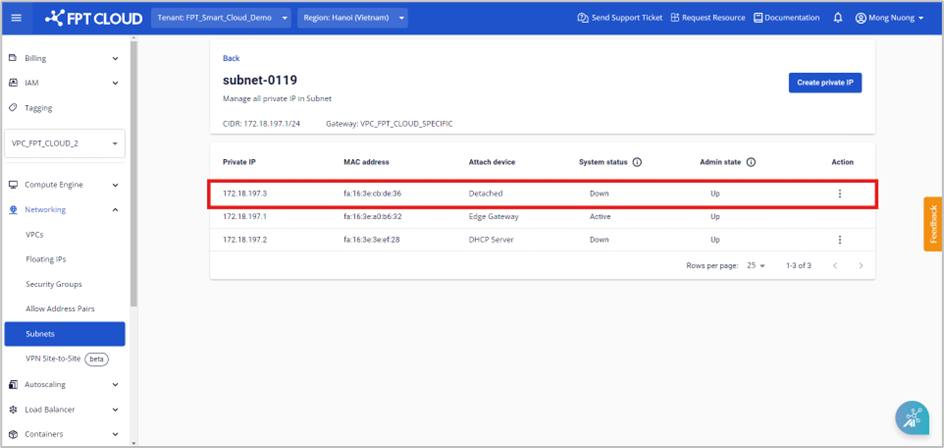
Task: Open action menu for 172.18.197.3
Action: pos(839,194)
